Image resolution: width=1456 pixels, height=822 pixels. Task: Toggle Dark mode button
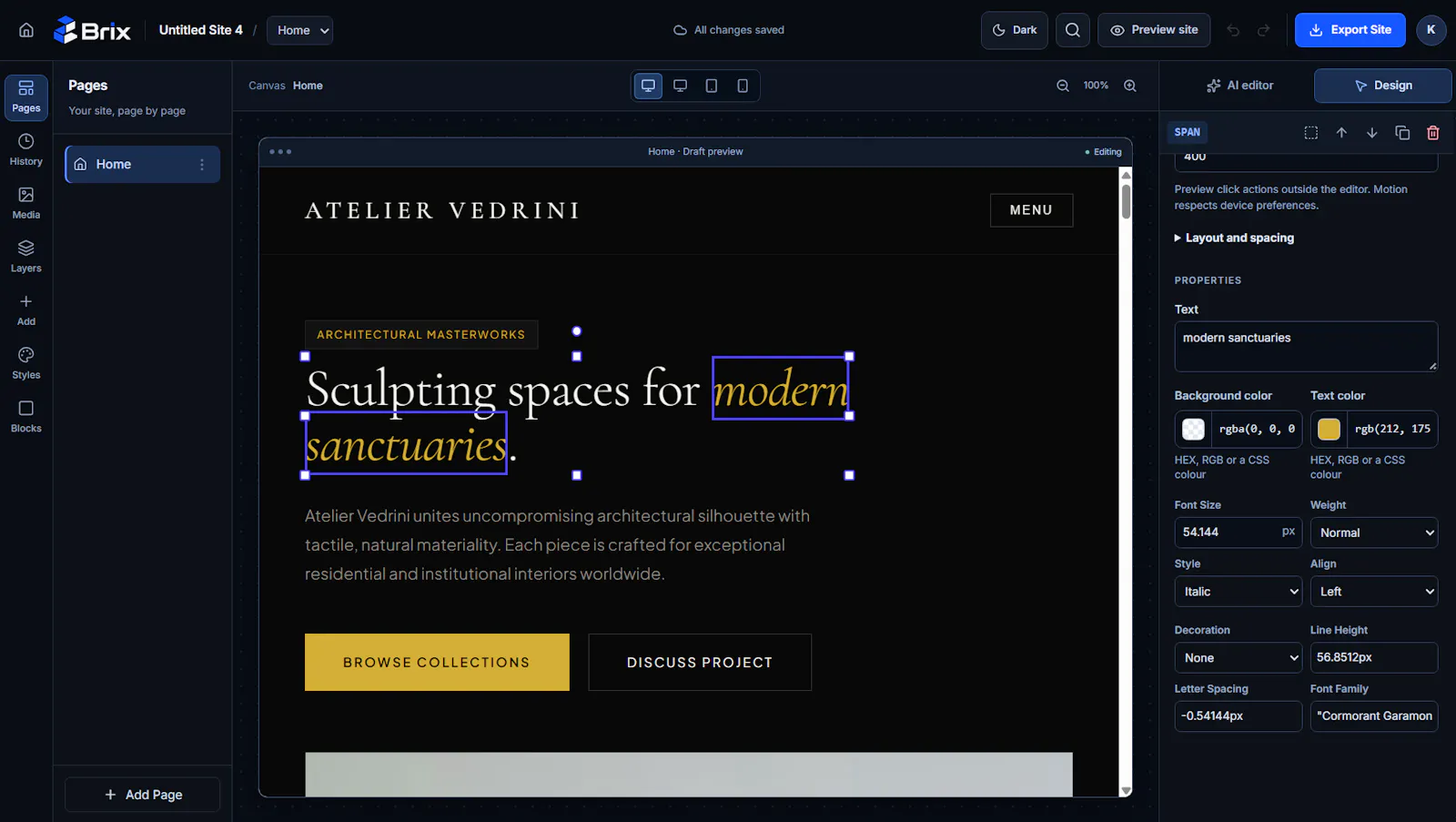coord(1015,30)
